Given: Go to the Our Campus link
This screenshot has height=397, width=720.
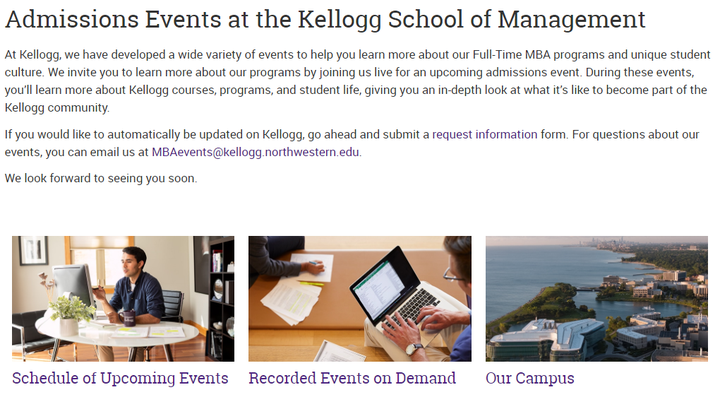Looking at the screenshot, I should tap(530, 378).
